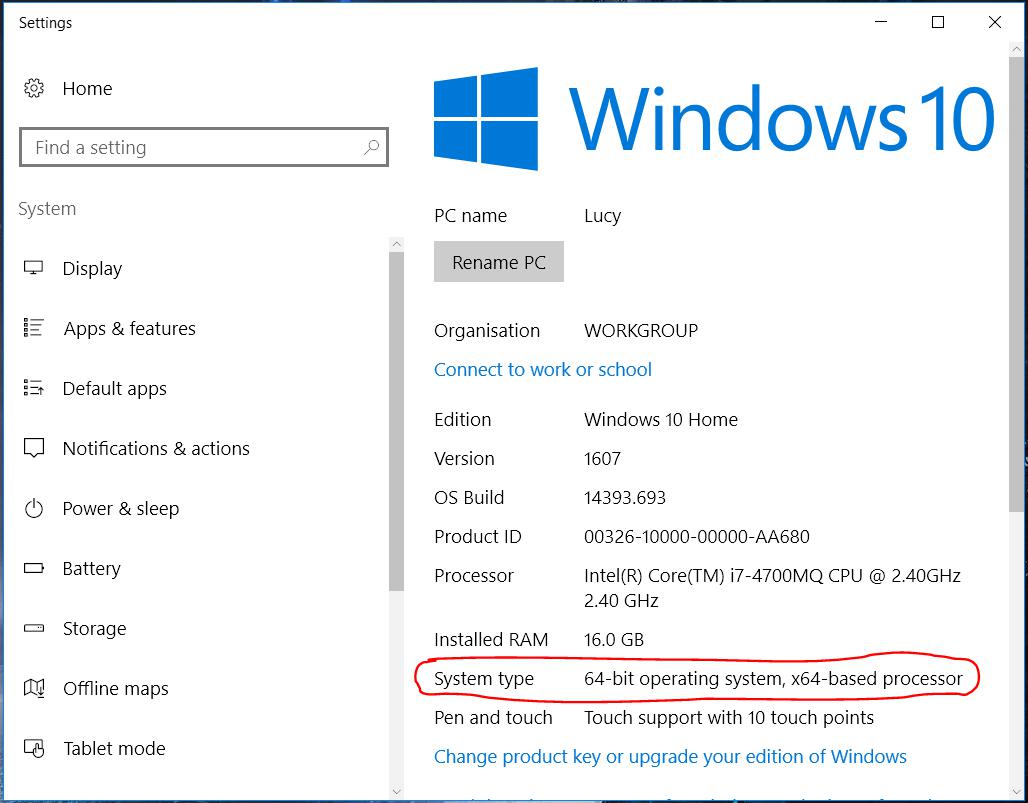Click sidebar scrollbar up arrow
1028x803 pixels.
(396, 245)
